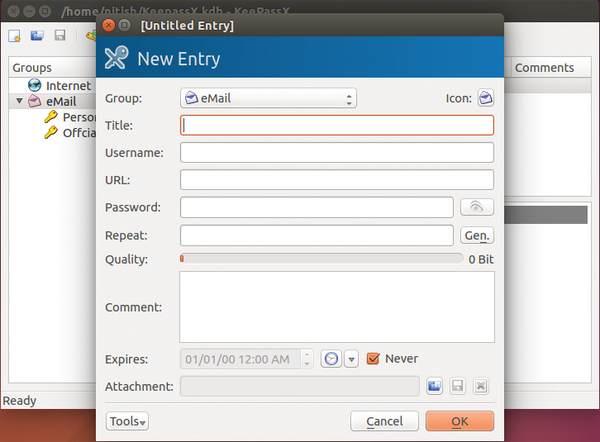This screenshot has width=600, height=442.
Task: Click the entry icon chooser button
Action: click(485, 98)
